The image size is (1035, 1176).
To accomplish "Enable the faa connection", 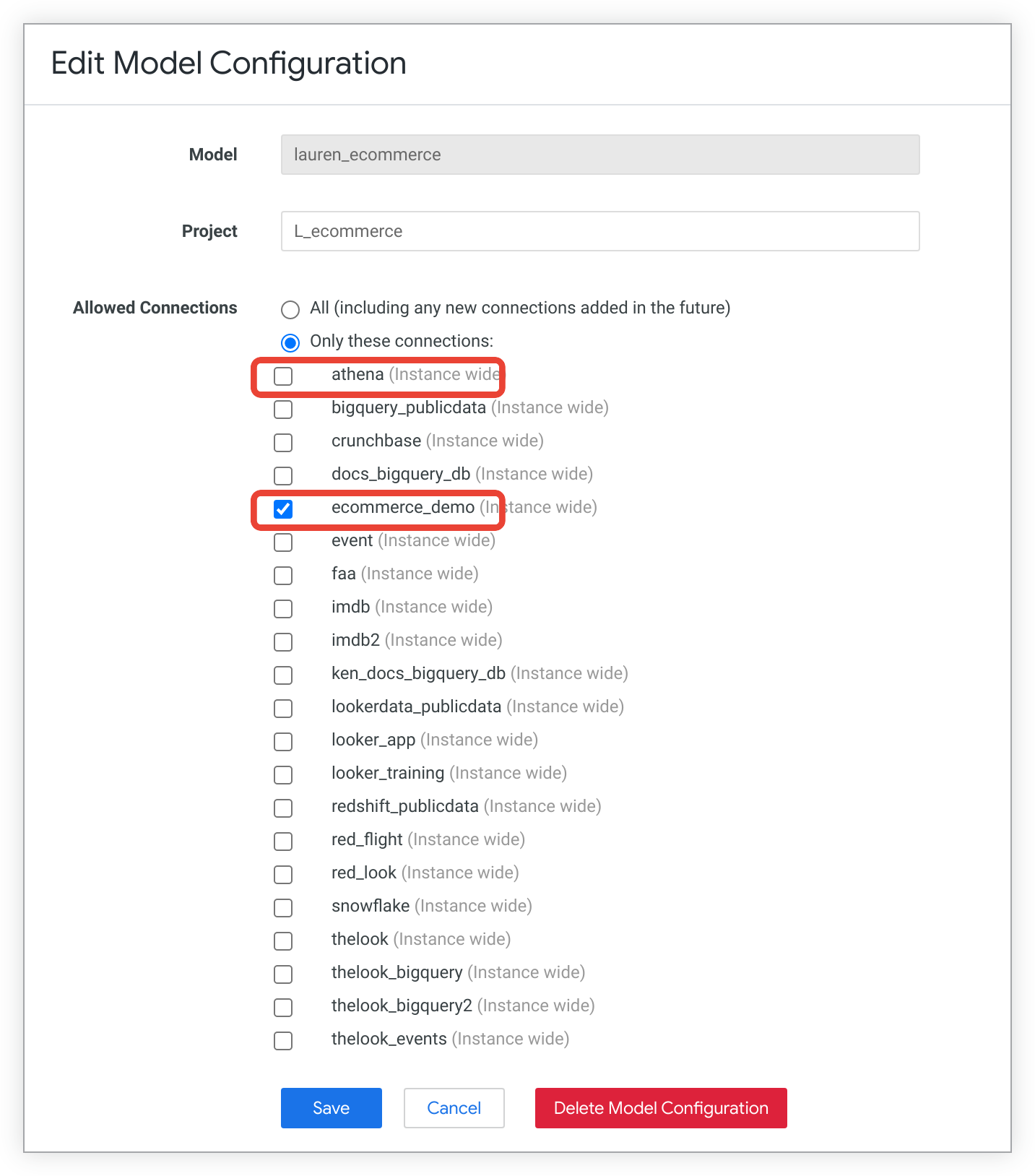I will click(x=283, y=576).
